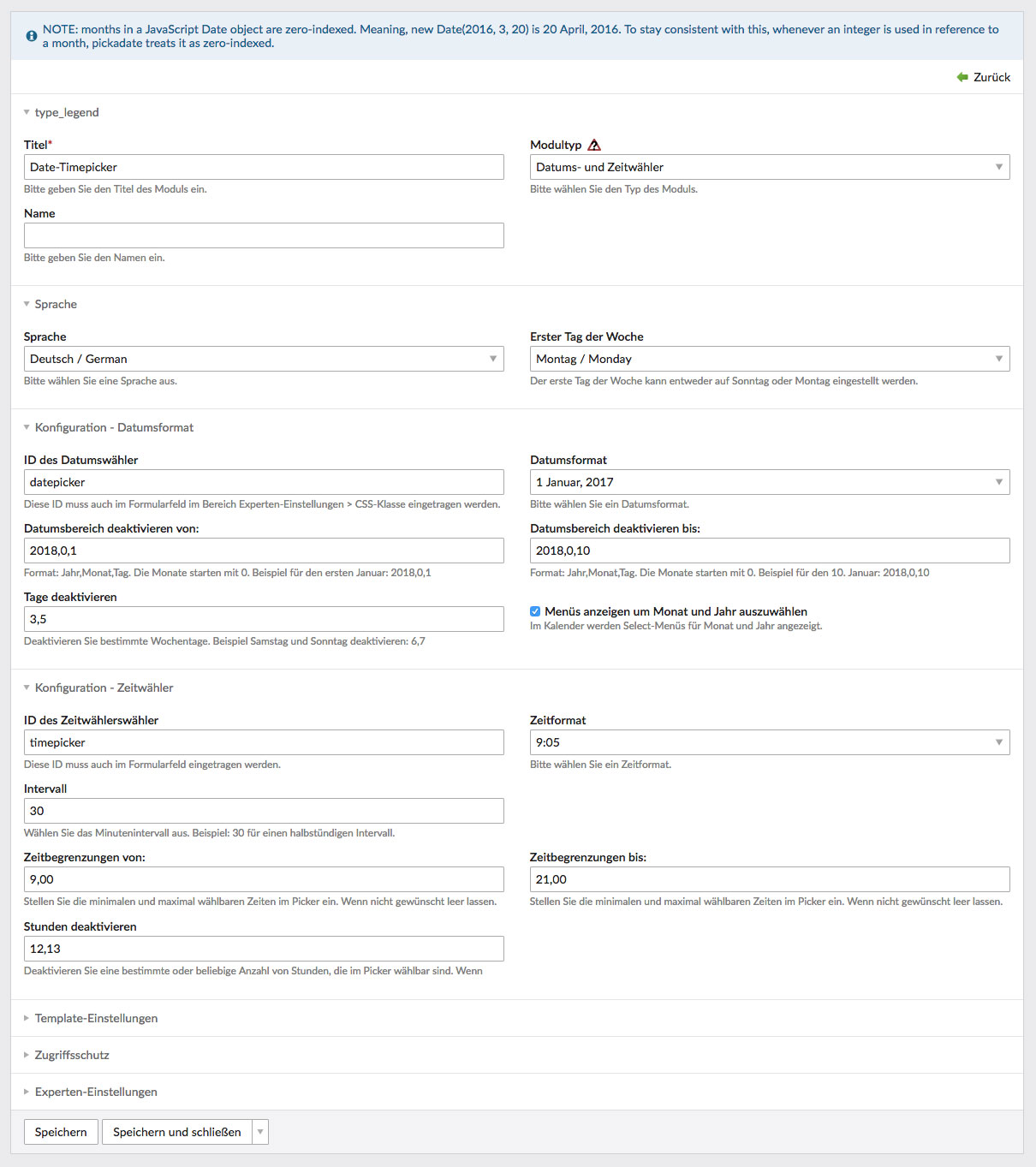
Task: Click the info icon in the note banner
Action: 32,36
